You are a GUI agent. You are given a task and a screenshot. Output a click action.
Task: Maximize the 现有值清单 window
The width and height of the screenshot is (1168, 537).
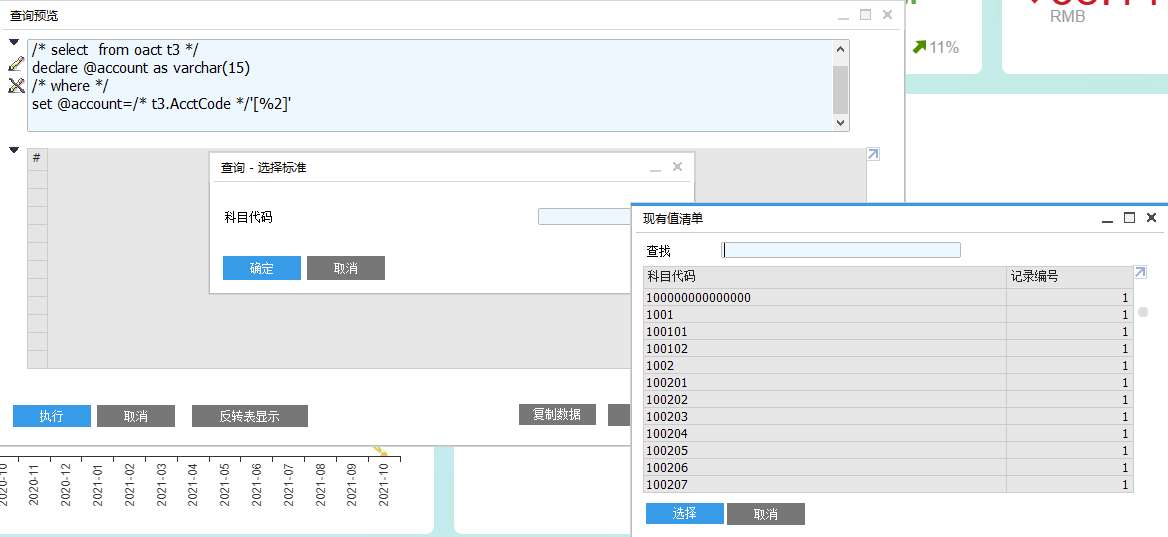(1129, 218)
